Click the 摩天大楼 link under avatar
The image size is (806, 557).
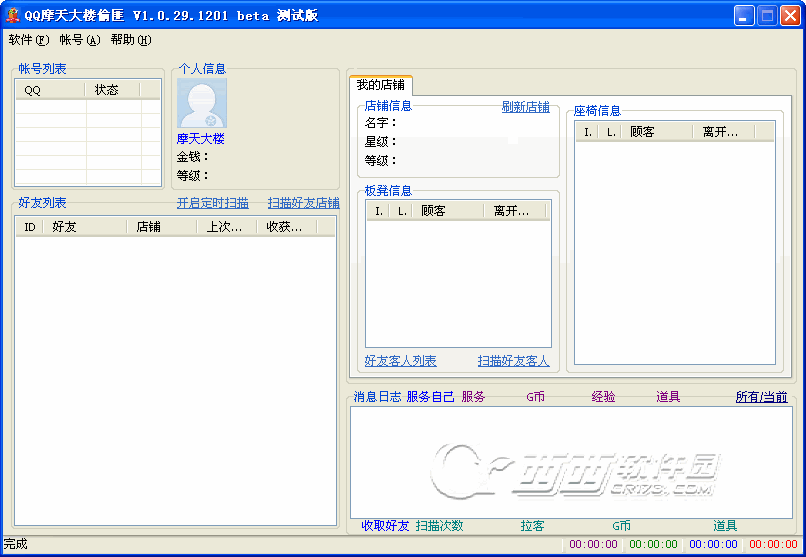pos(200,139)
